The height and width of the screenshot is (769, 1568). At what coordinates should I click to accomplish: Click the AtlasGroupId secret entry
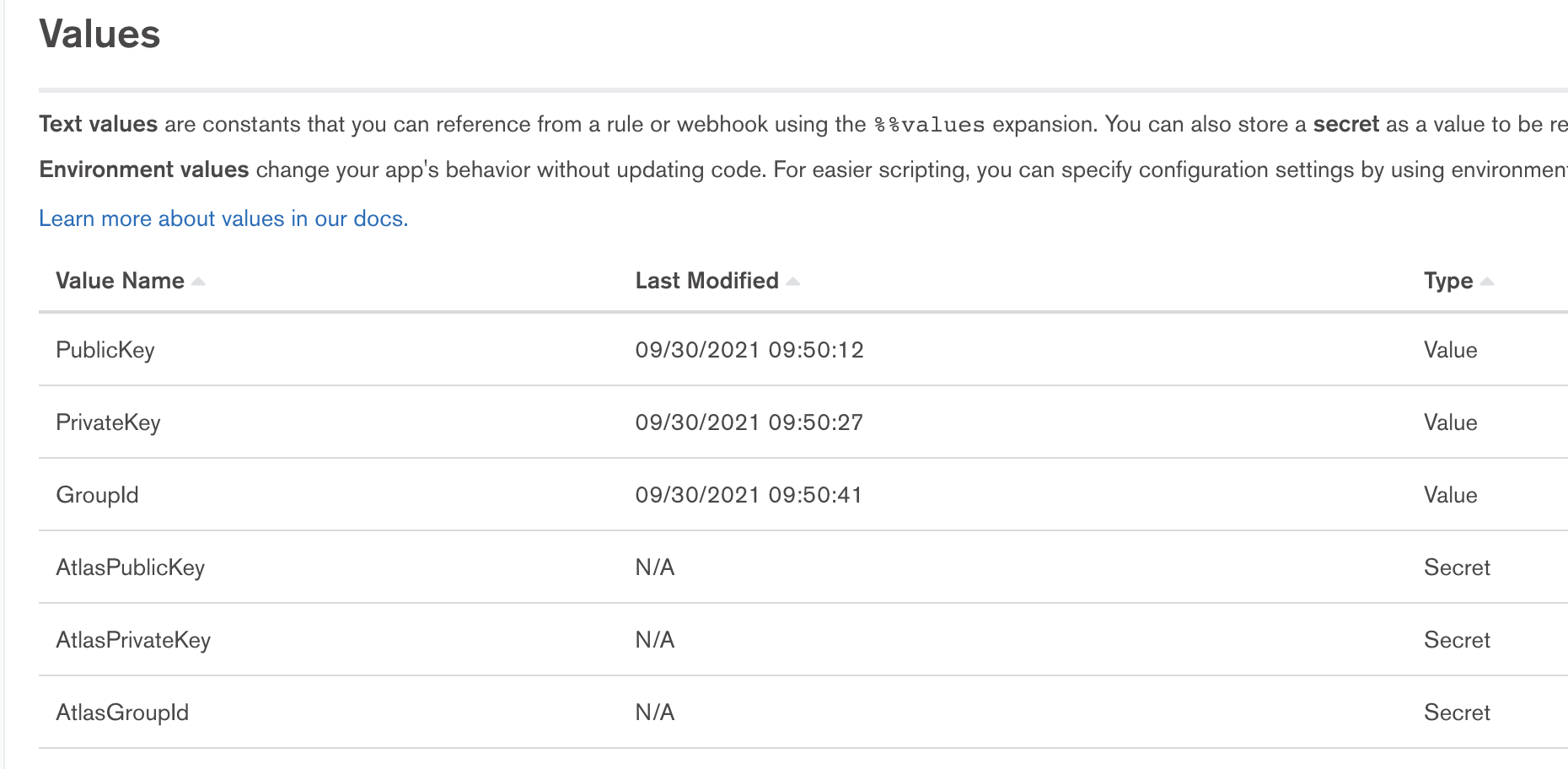click(122, 713)
